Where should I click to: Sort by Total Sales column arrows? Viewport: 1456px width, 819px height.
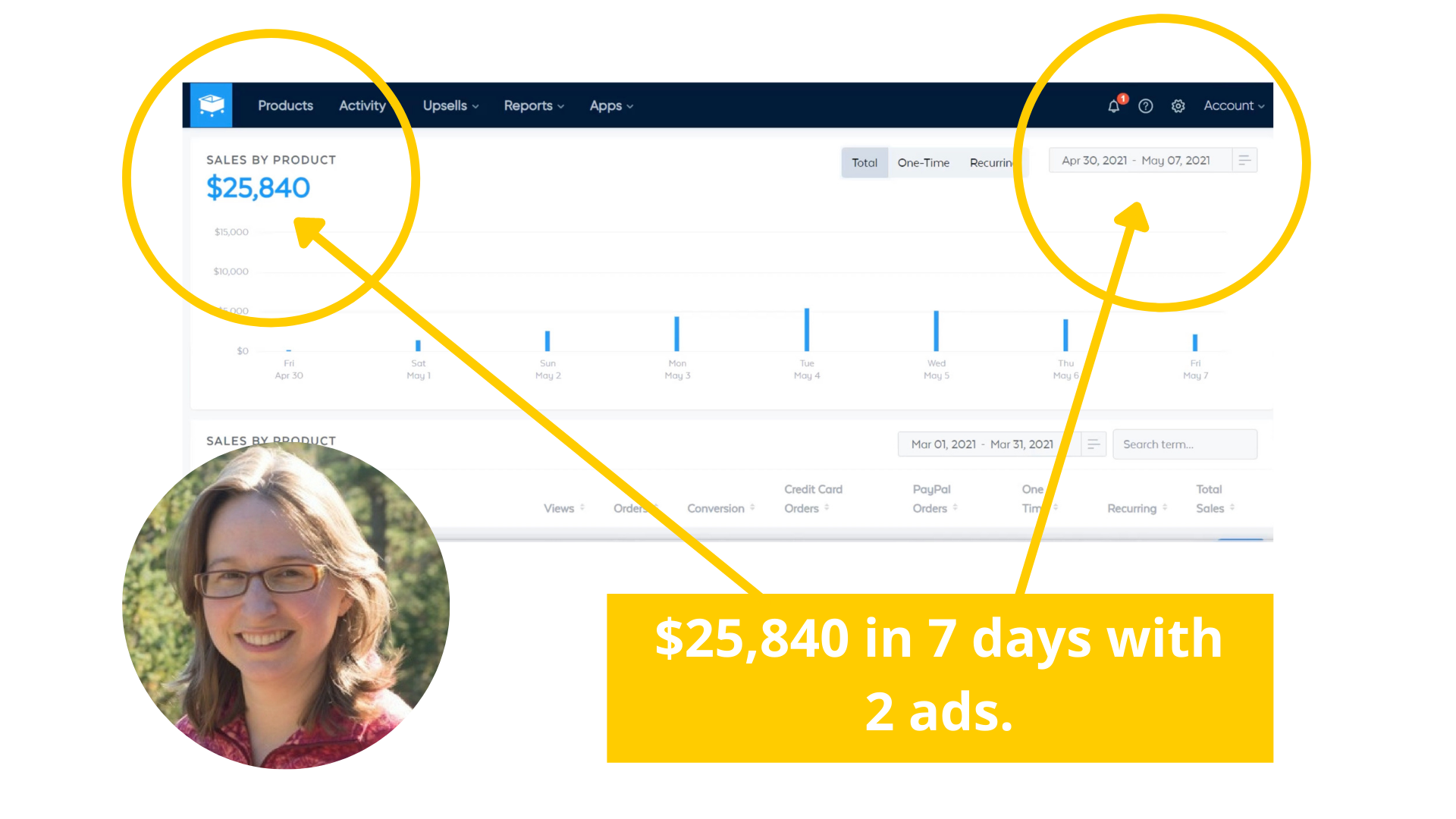point(1232,508)
